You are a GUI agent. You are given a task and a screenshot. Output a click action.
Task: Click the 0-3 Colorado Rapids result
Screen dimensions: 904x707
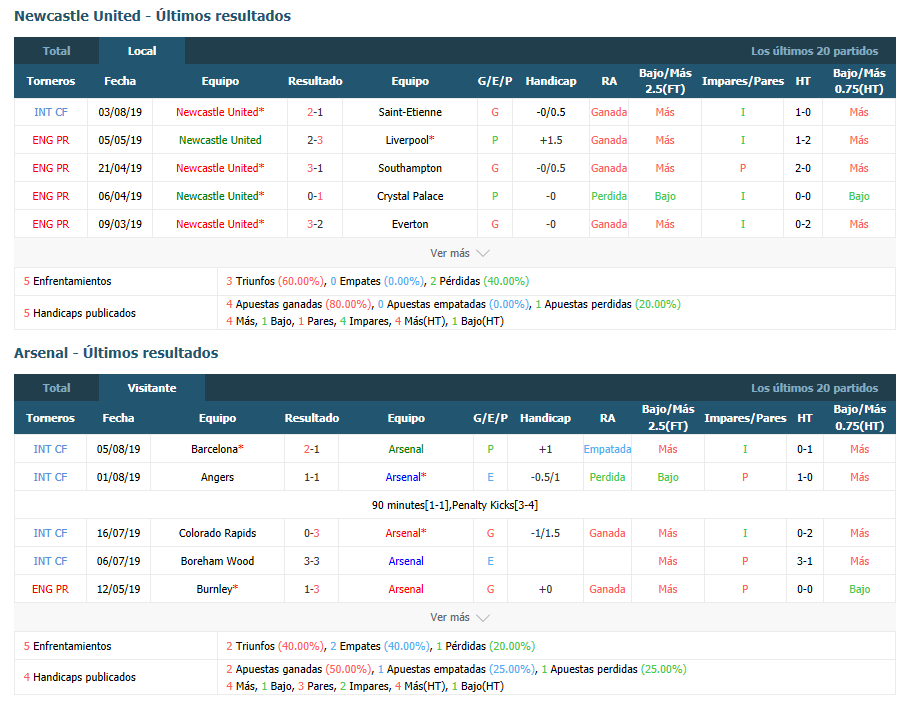[x=311, y=533]
